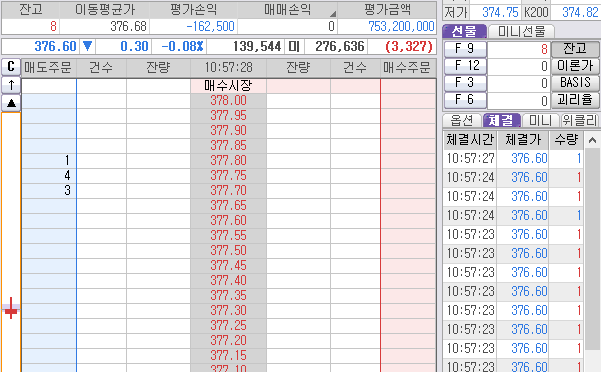This screenshot has width=601, height=372.
Task: Click the 377.80 price cell
Action: pos(228,161)
